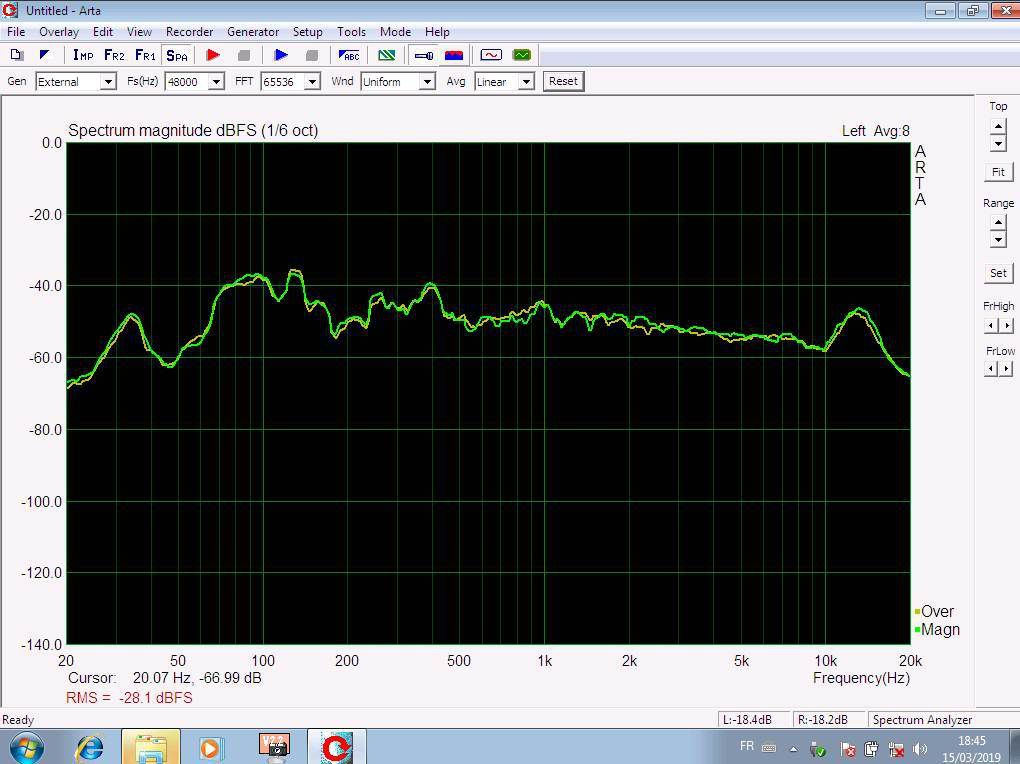Click the 'Spectrum Analyzer' status bar text

click(922, 720)
